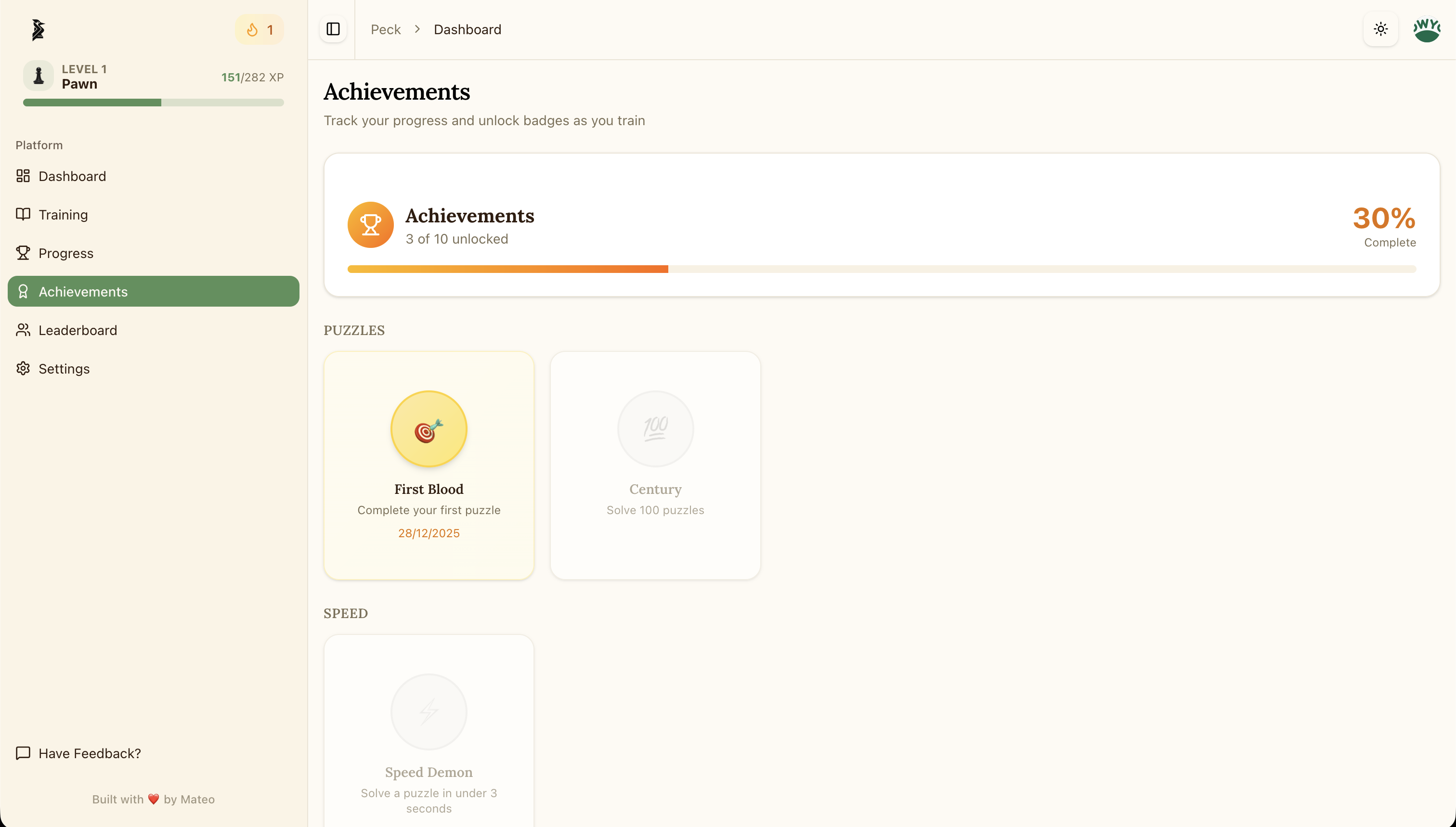Click the Settings gear icon
This screenshot has height=827, width=1456.
(23, 369)
